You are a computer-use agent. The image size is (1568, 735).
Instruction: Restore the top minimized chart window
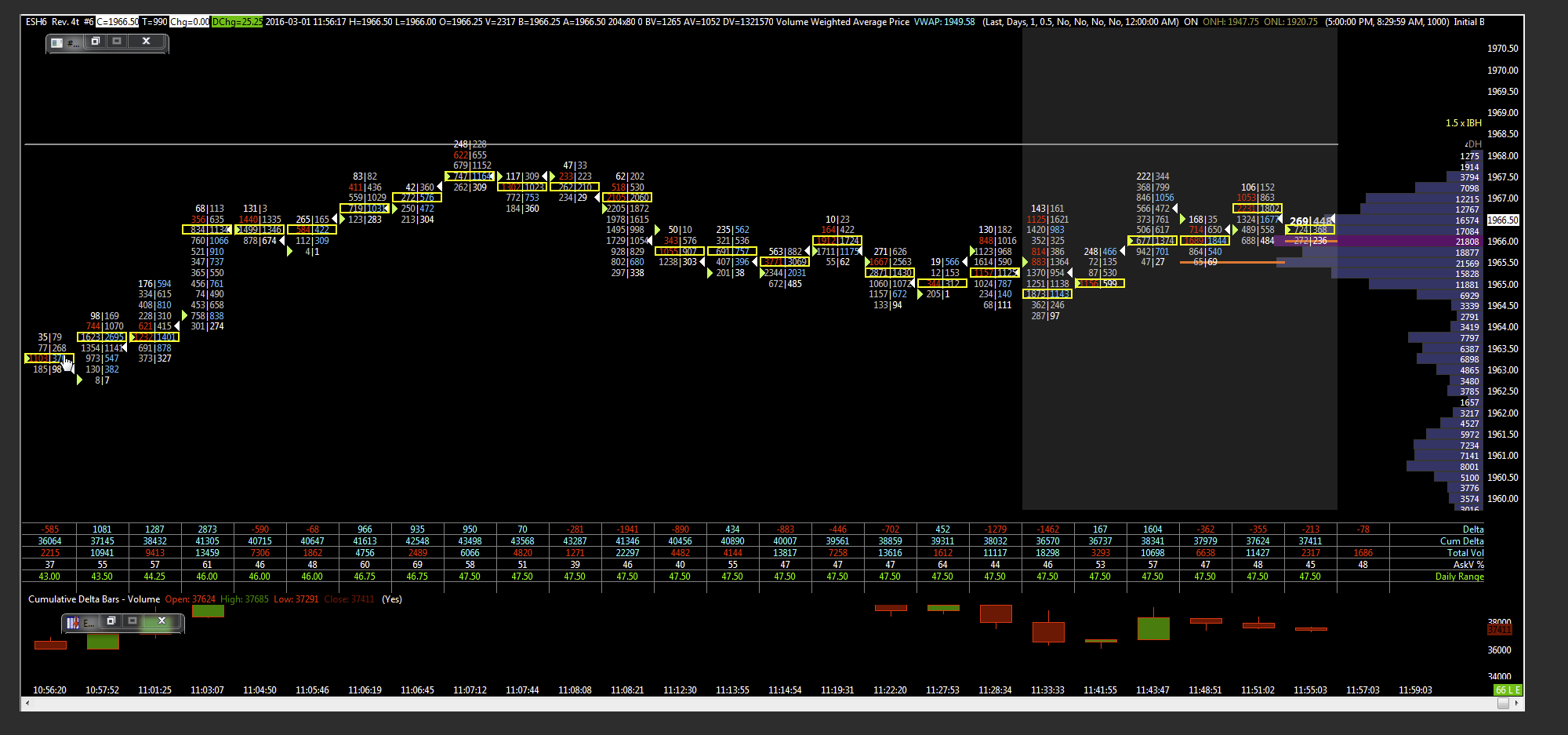pyautogui.click(x=96, y=41)
